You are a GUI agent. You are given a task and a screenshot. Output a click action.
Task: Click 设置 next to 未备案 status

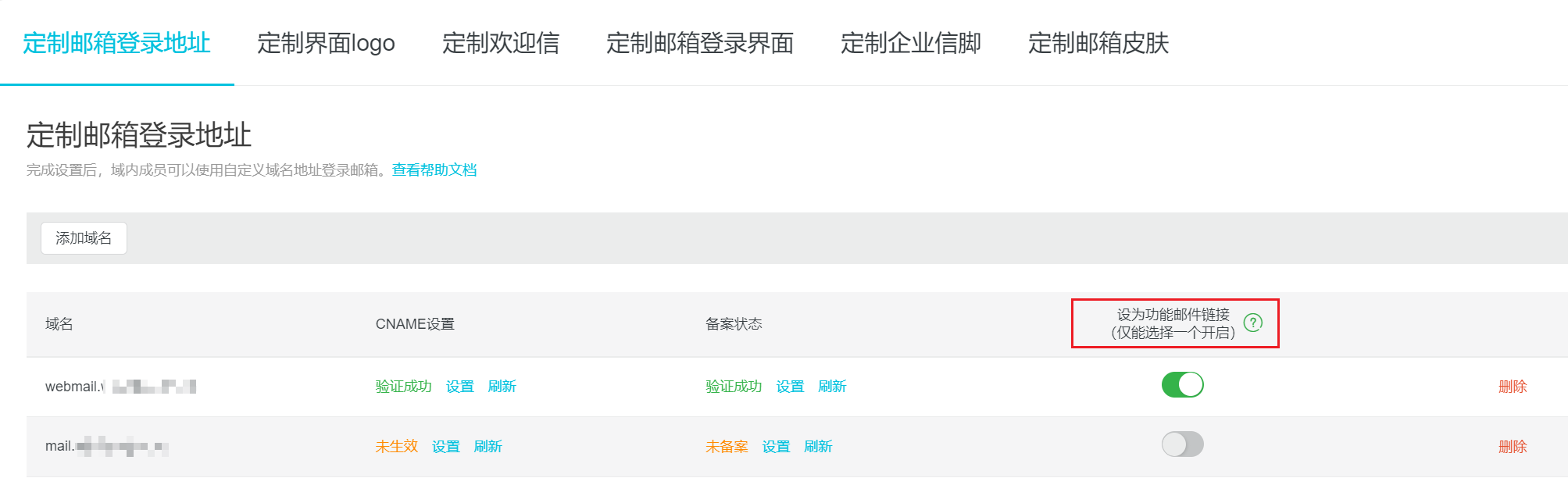tap(776, 446)
